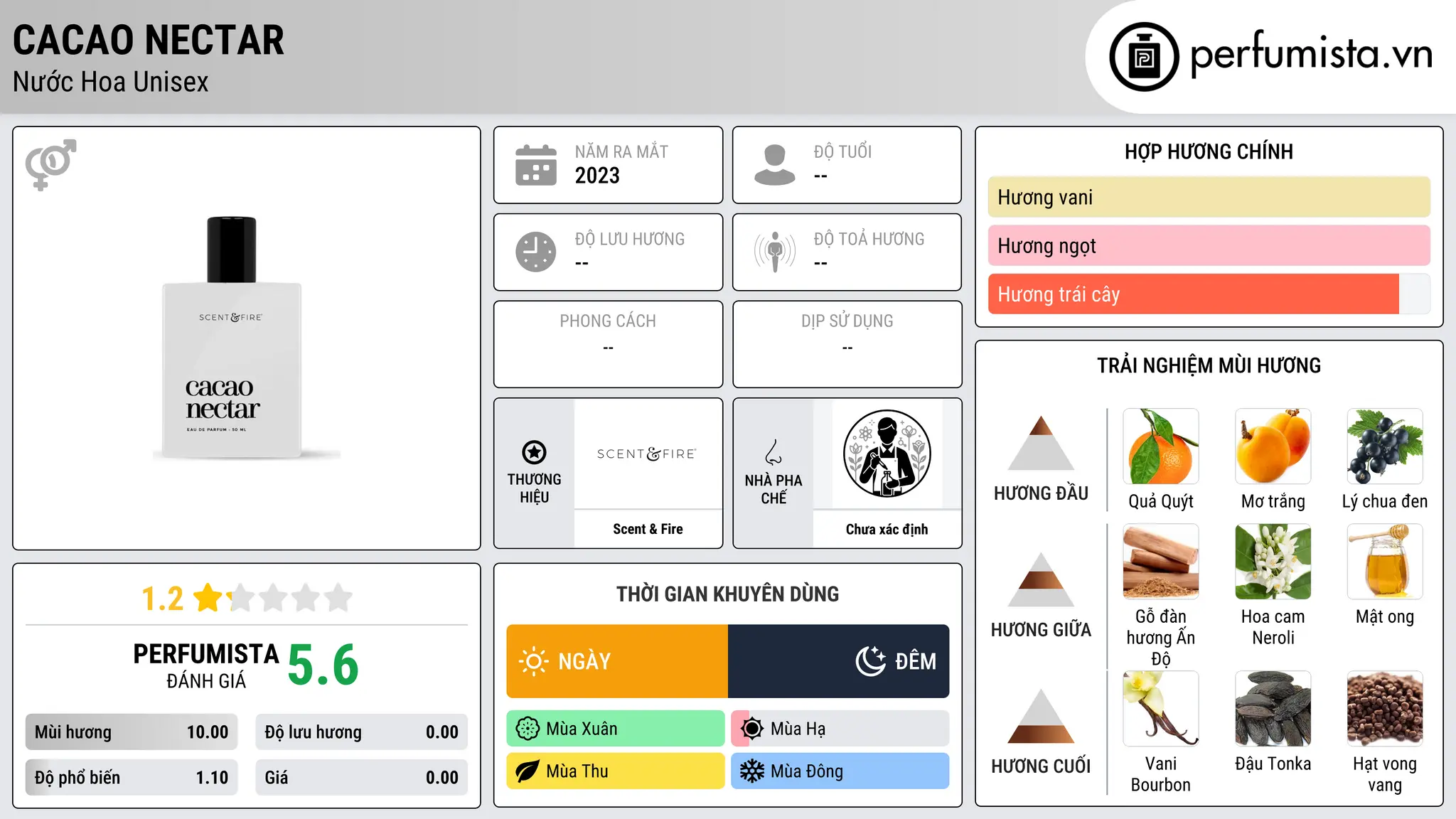Click the flower icon for Mùa Xuân
Viewport: 1456px width, 819px height.
coord(528,729)
